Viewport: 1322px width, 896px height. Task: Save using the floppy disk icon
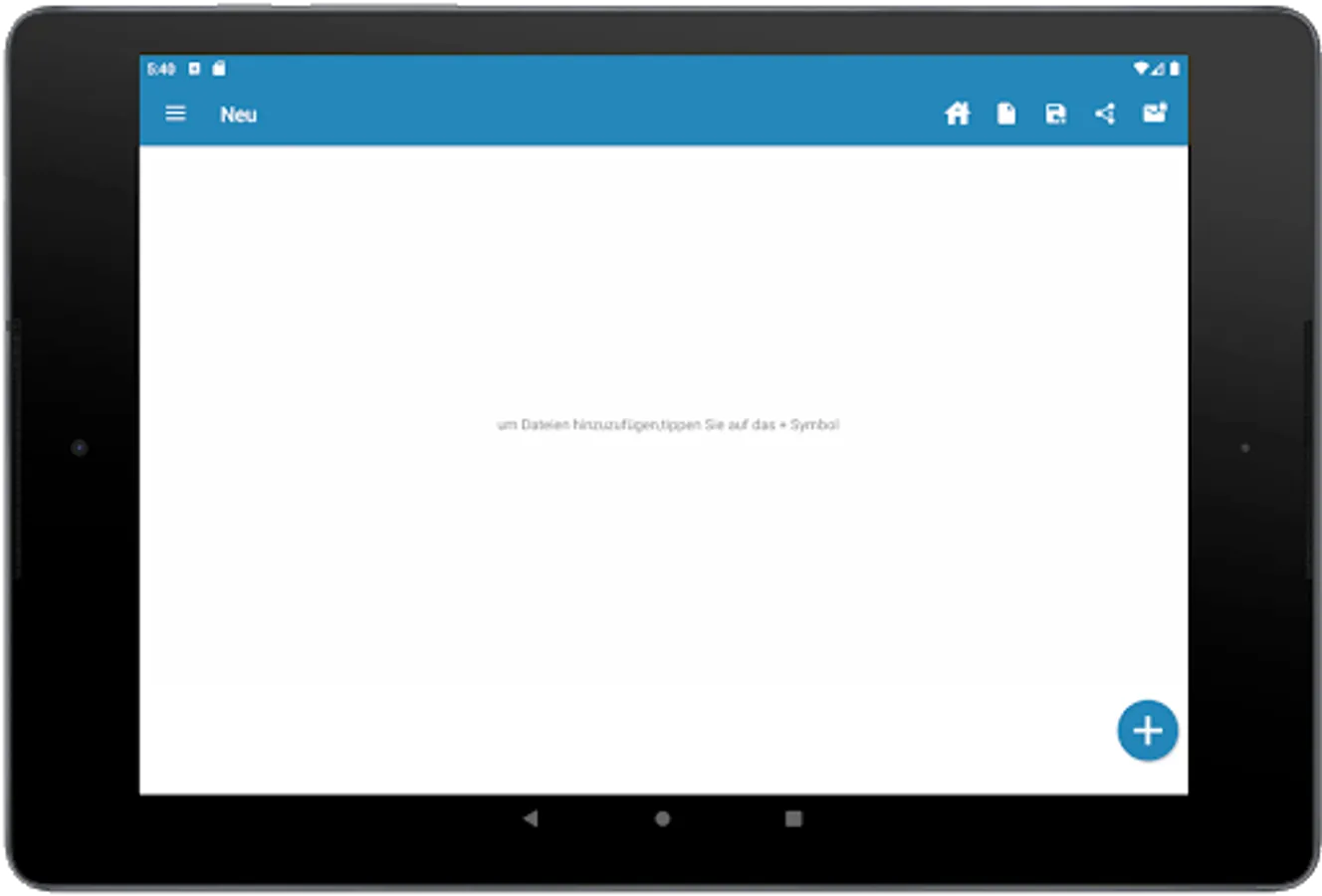[1055, 113]
